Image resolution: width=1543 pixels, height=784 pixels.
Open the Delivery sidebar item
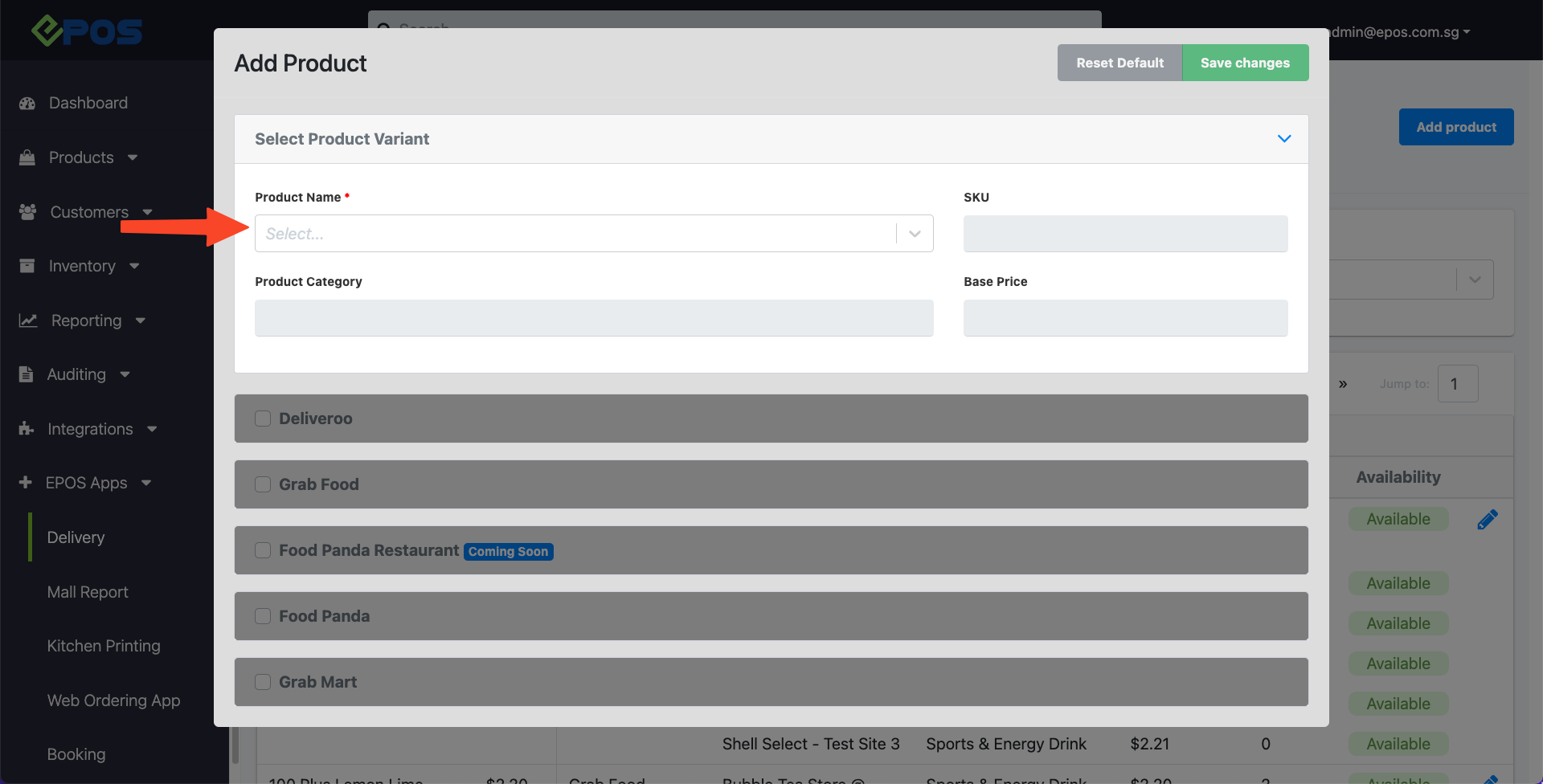click(76, 537)
